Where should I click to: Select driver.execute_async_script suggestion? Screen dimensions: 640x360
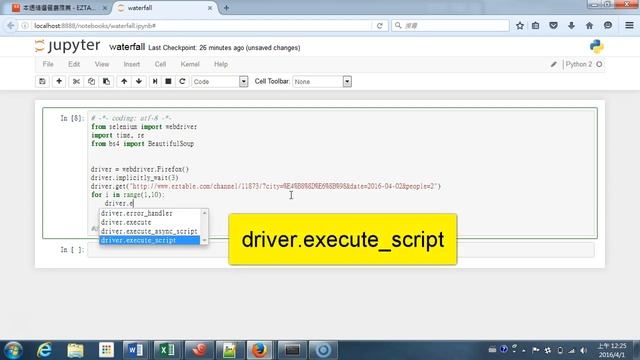150,231
